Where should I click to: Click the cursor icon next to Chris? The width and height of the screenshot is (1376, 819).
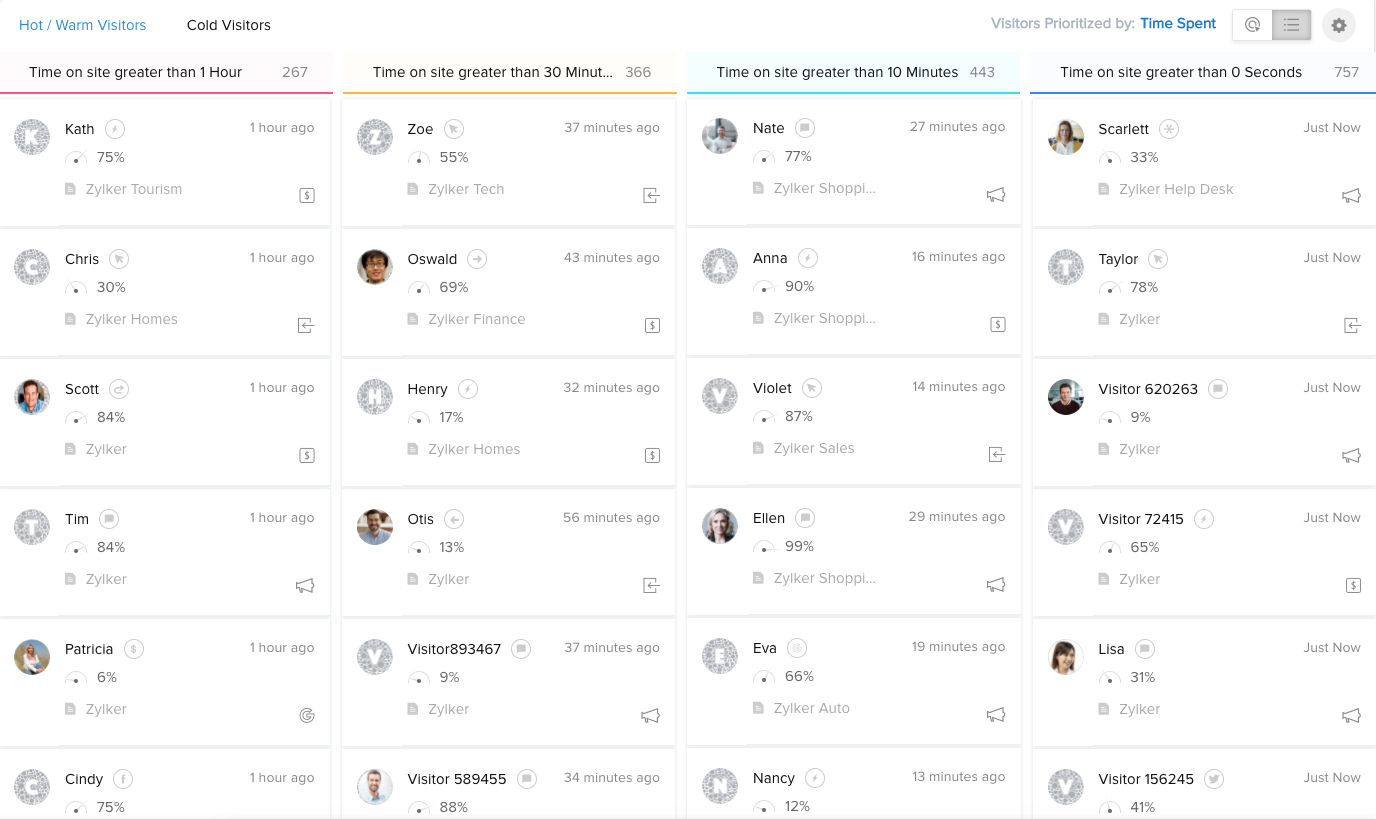pos(119,259)
